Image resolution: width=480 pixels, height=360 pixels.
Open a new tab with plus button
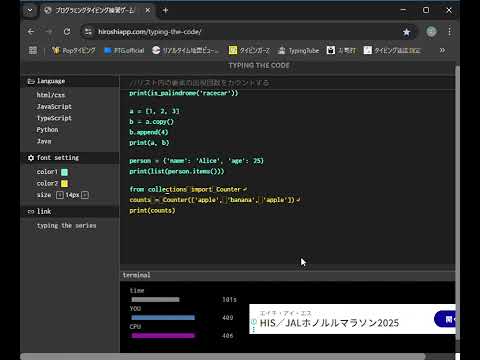(x=165, y=11)
